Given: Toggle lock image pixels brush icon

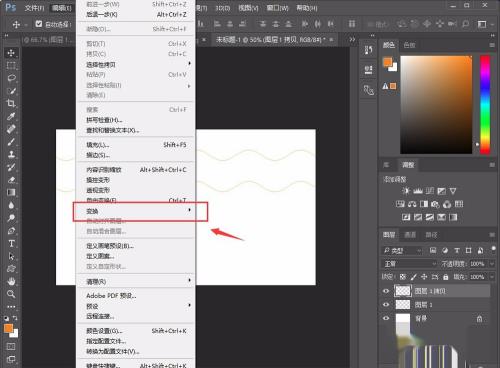Looking at the screenshot, I should tap(413, 277).
